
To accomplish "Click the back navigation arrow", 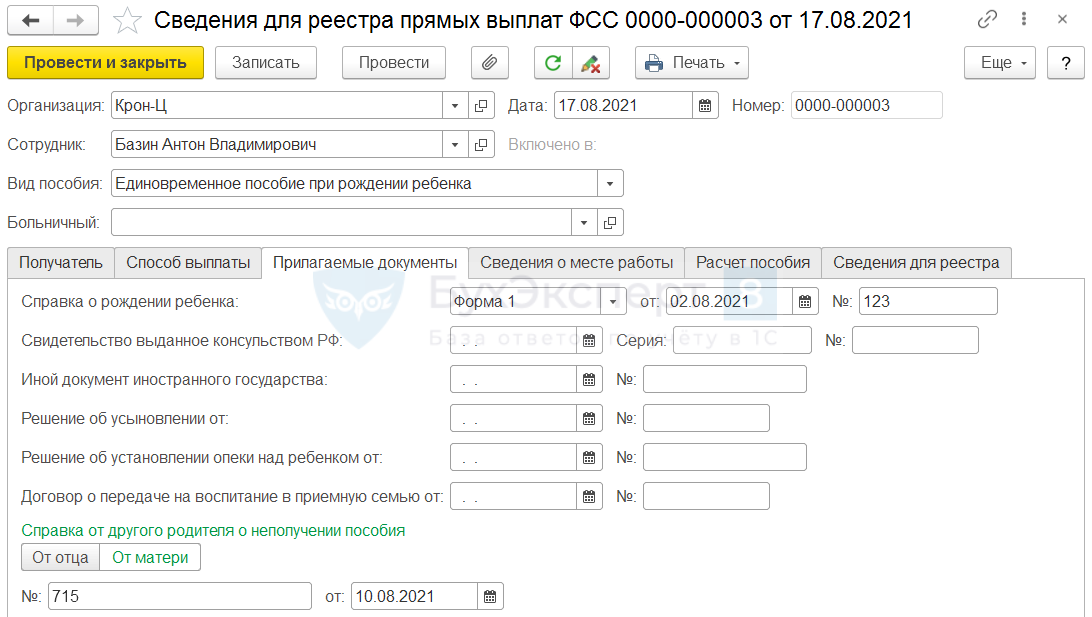I will 31,21.
